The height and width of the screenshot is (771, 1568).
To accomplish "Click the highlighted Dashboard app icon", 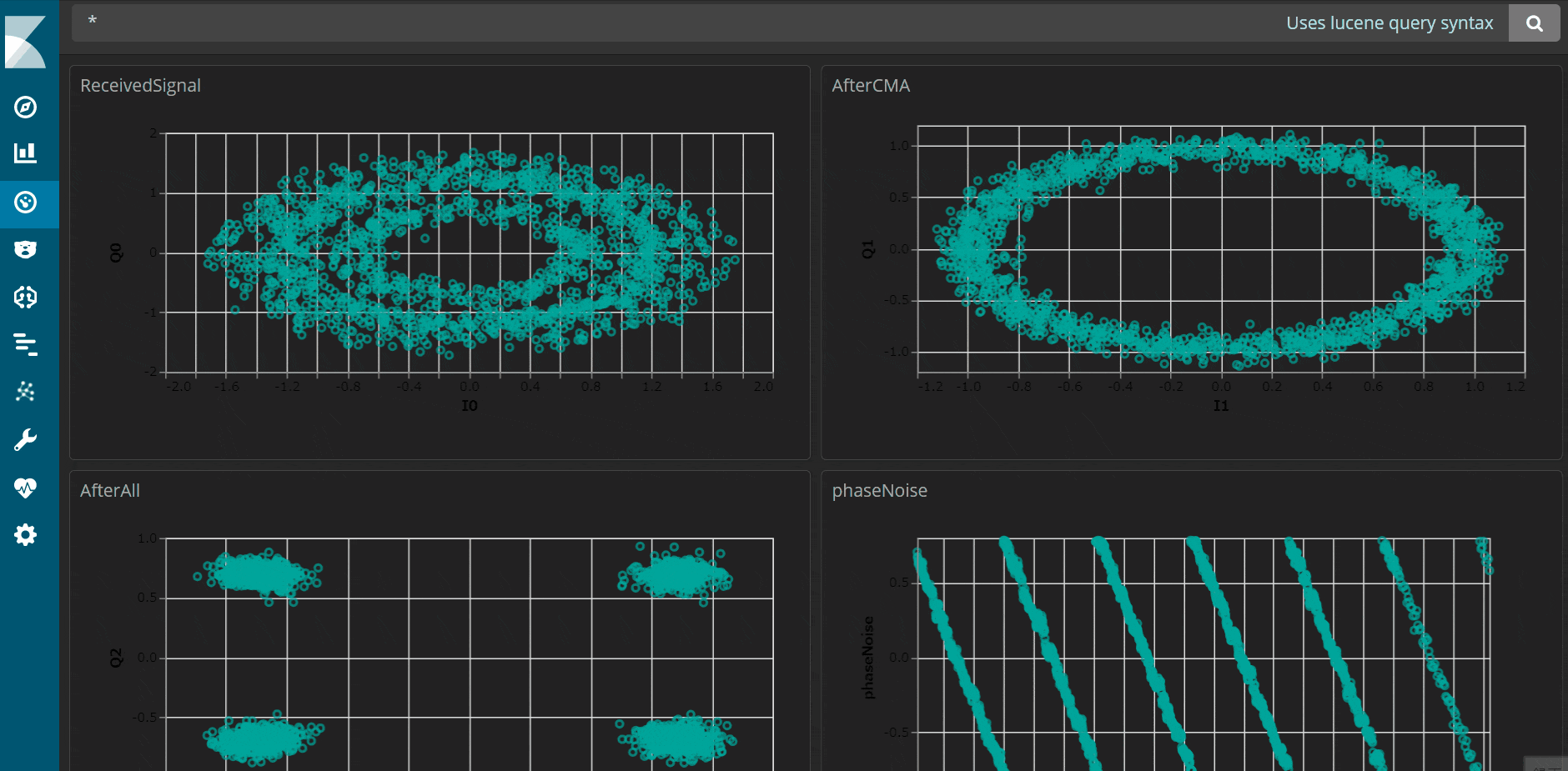I will pyautogui.click(x=25, y=204).
